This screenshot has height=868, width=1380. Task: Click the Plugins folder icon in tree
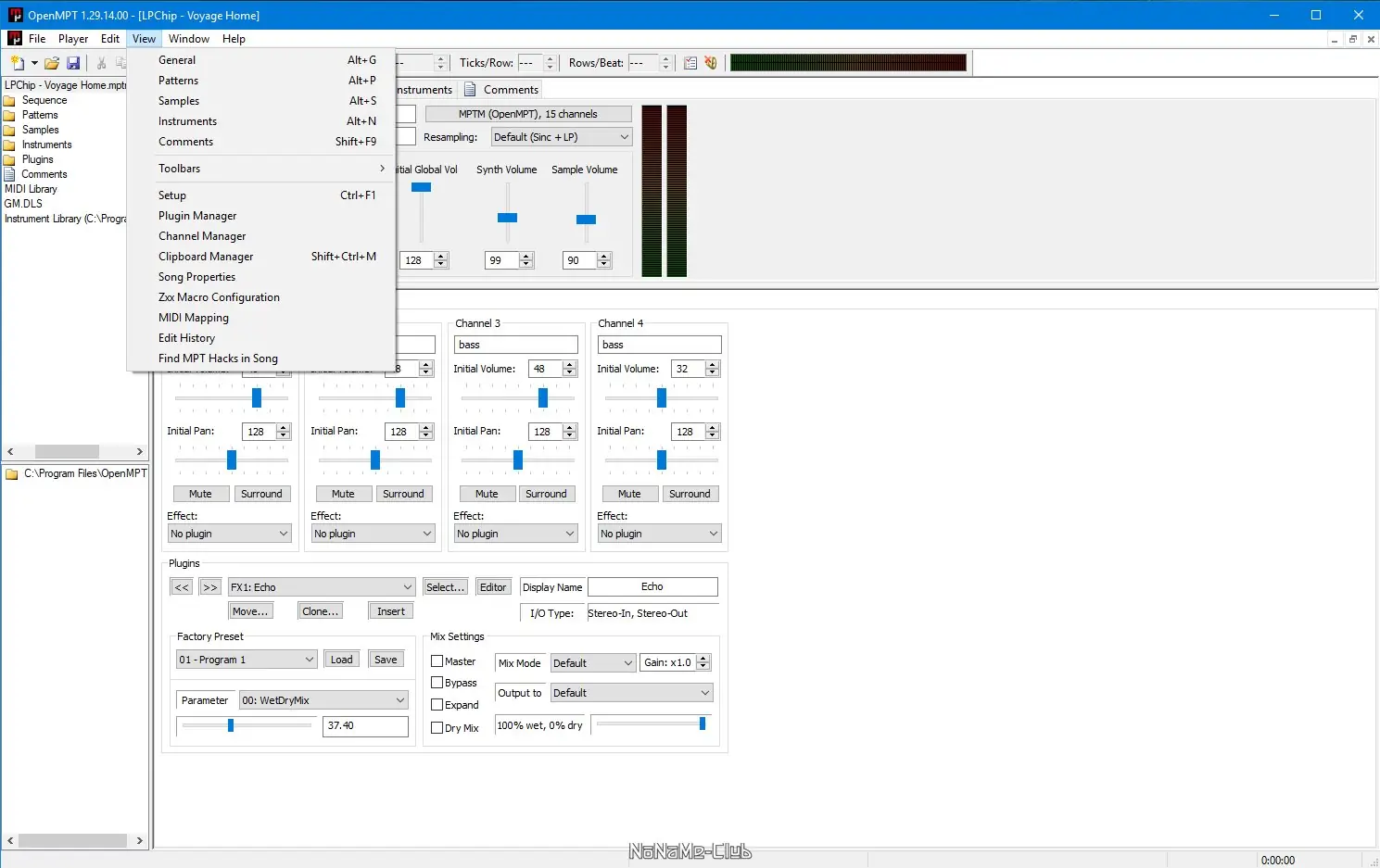(10, 159)
